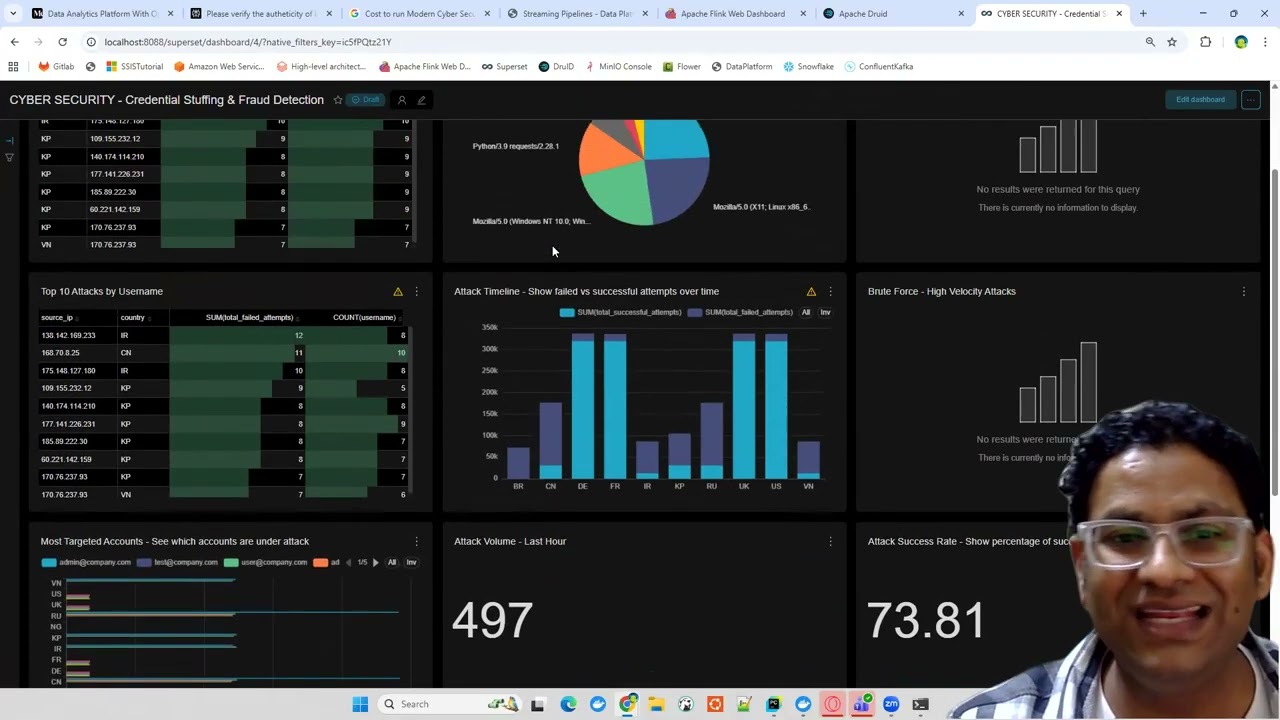Switch to Apache Flink Web Dashboard tab
Screen dimensions: 1280x720
(732, 14)
